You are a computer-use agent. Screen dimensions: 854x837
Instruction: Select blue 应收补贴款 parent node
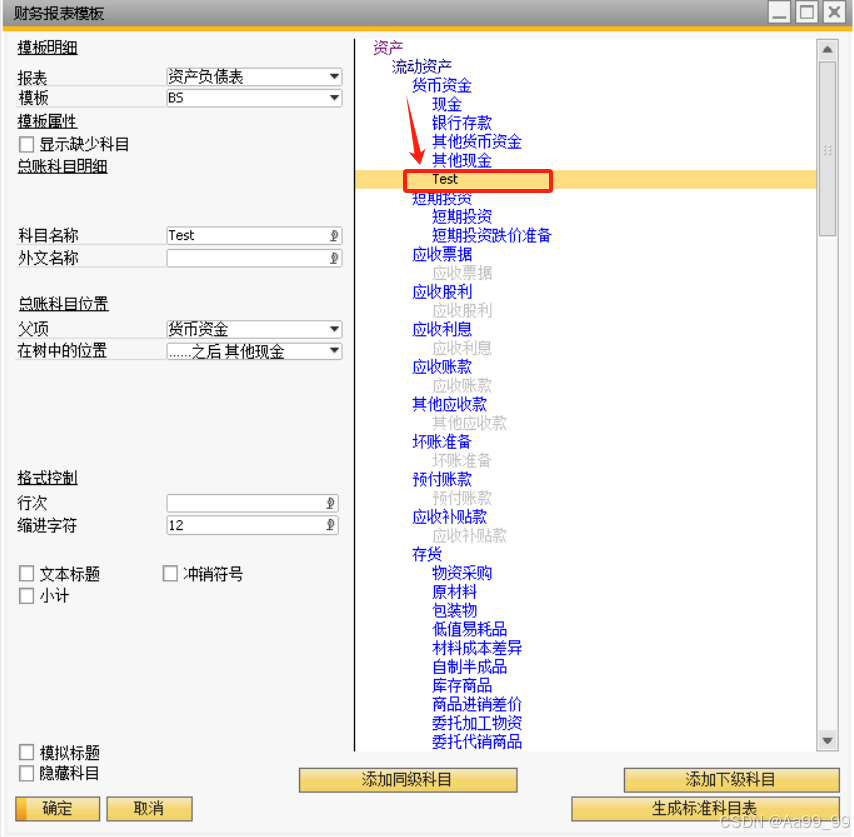(449, 517)
